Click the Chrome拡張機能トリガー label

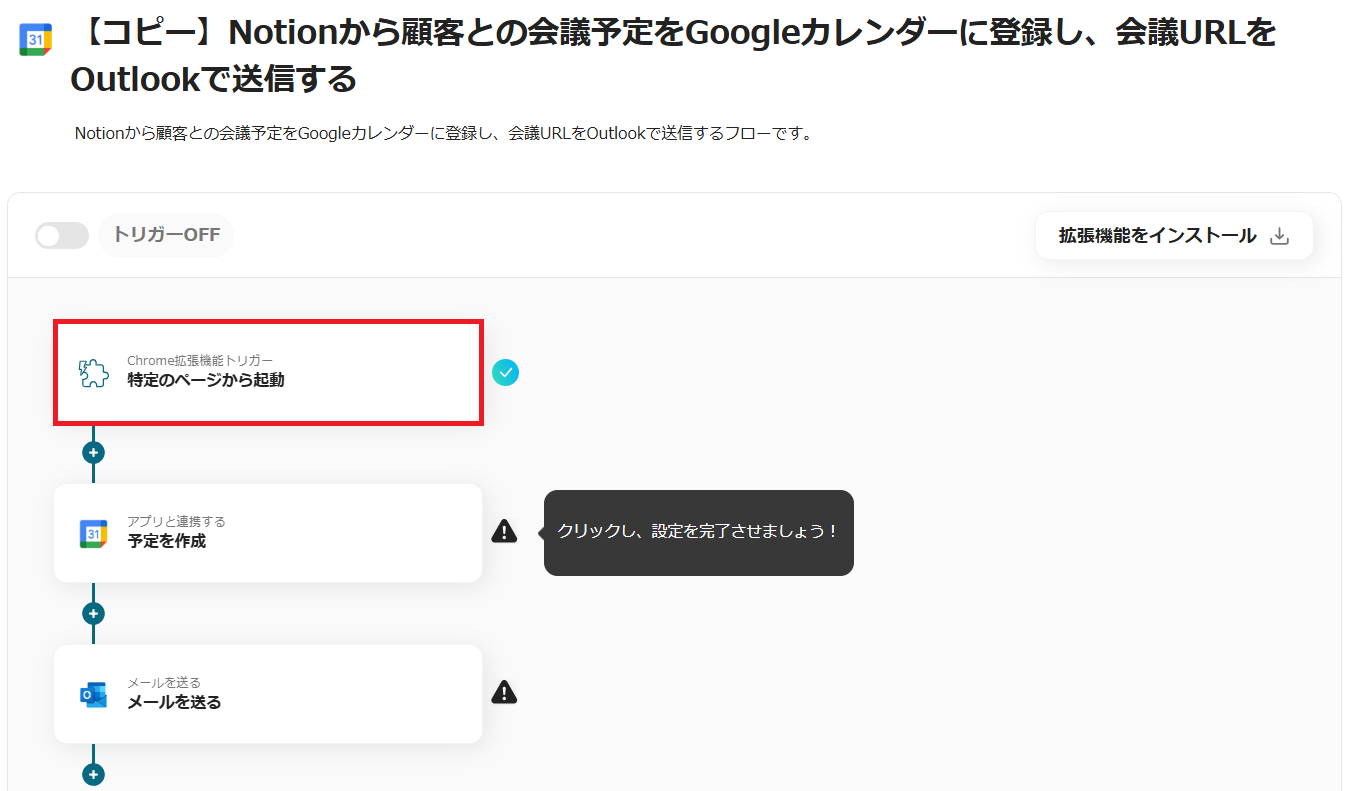tap(200, 360)
